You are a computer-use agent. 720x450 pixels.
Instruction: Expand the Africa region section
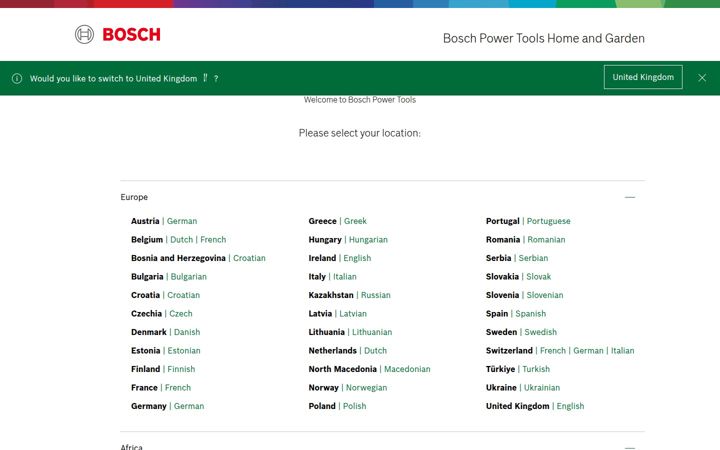coord(630,447)
